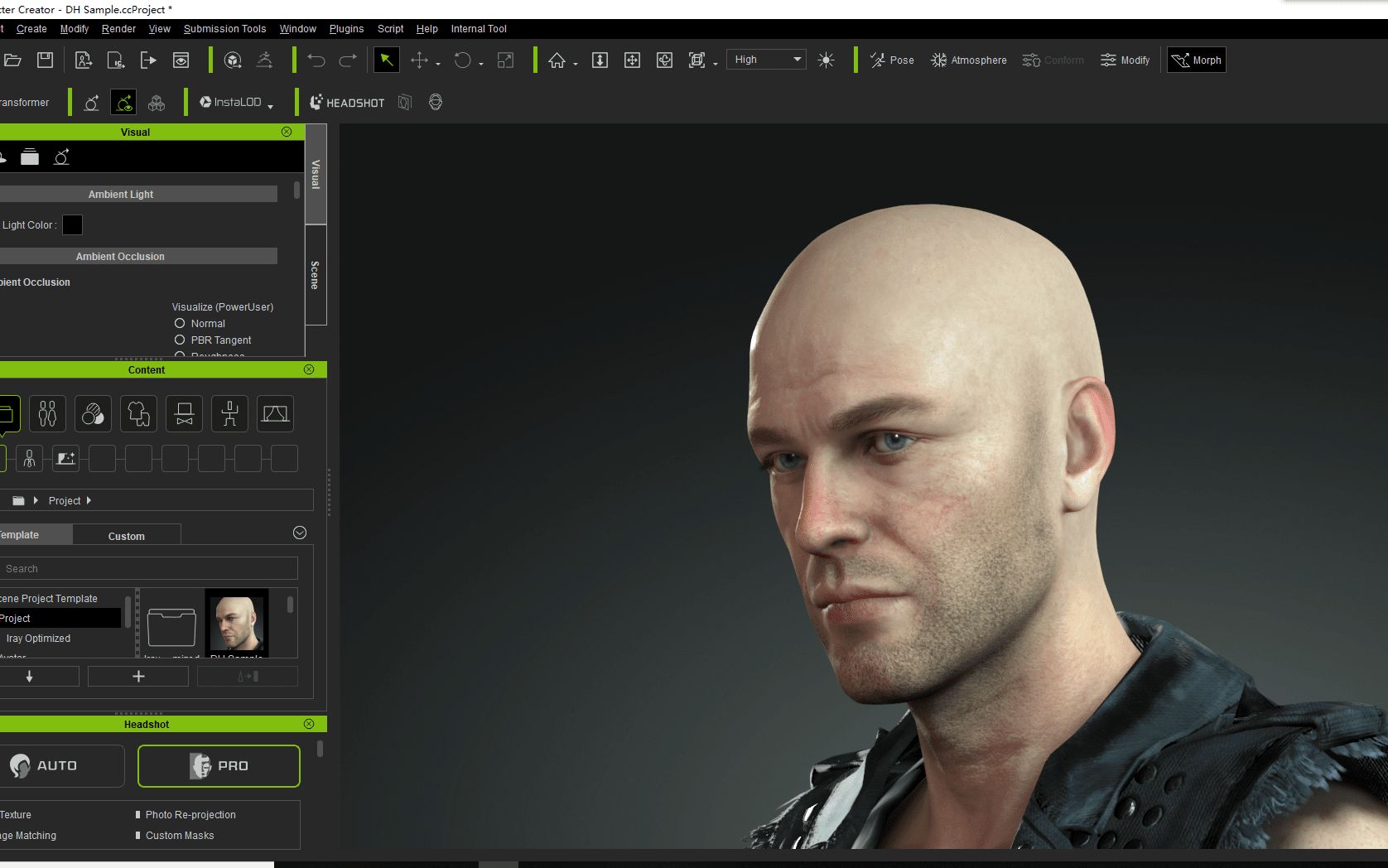
Task: Open the Internal Tool menu
Action: [x=479, y=29]
